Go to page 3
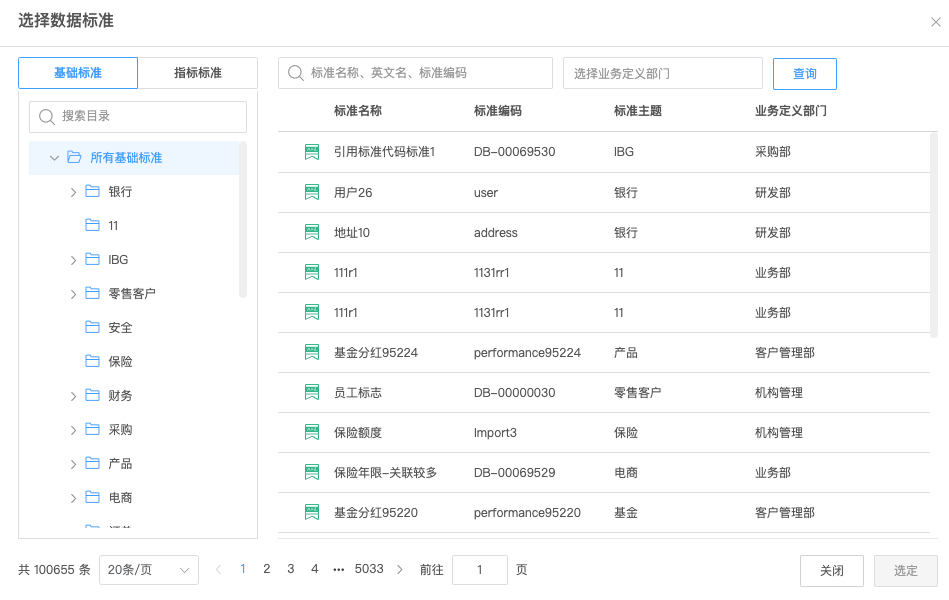The width and height of the screenshot is (949, 600). click(291, 569)
